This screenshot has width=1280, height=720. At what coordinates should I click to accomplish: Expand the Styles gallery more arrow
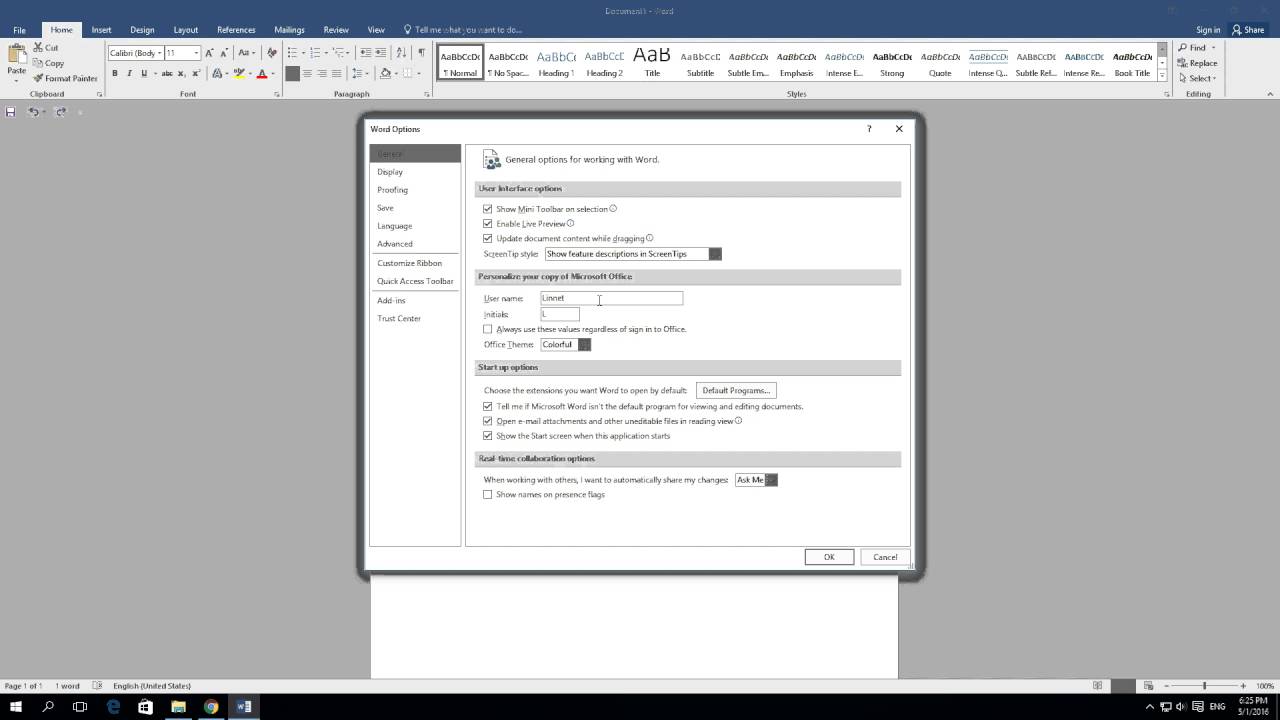point(1162,77)
